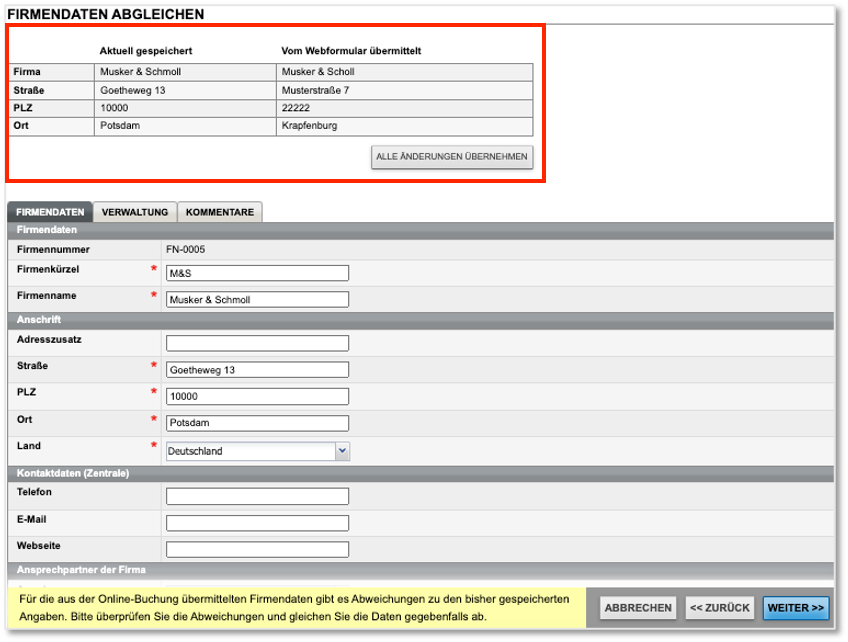
Task: Click the Alle Änderungen übernehmen button
Action: [452, 157]
